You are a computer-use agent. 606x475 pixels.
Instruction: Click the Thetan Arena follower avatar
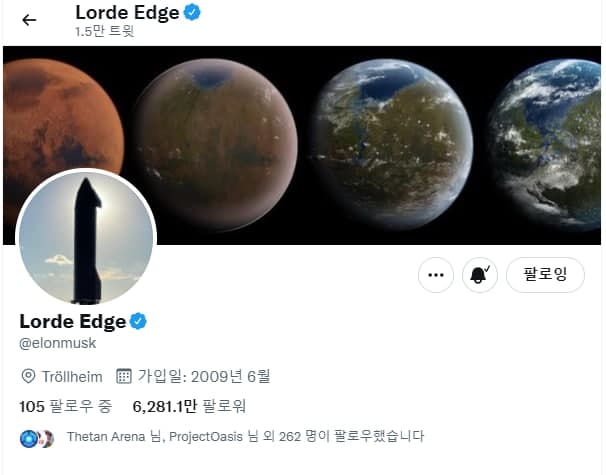click(x=29, y=439)
